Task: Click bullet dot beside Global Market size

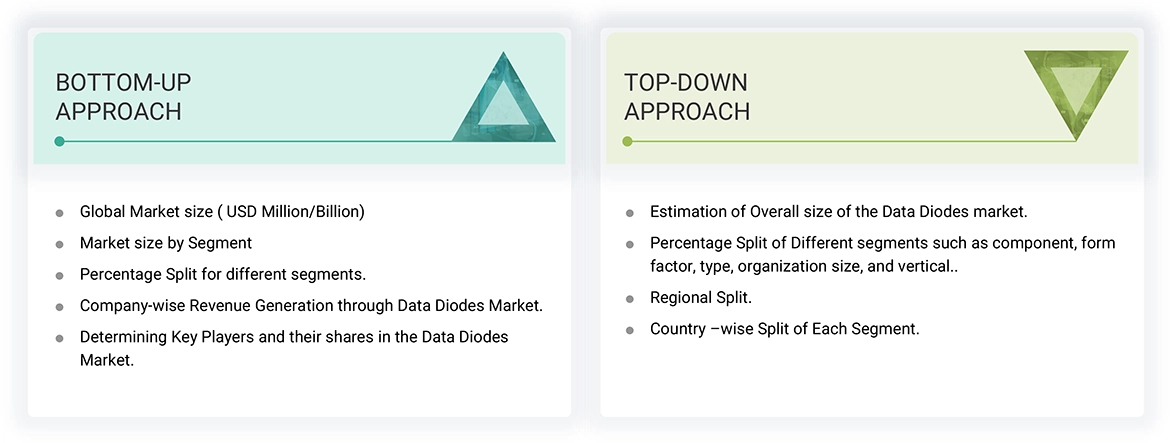Action: click(x=59, y=213)
